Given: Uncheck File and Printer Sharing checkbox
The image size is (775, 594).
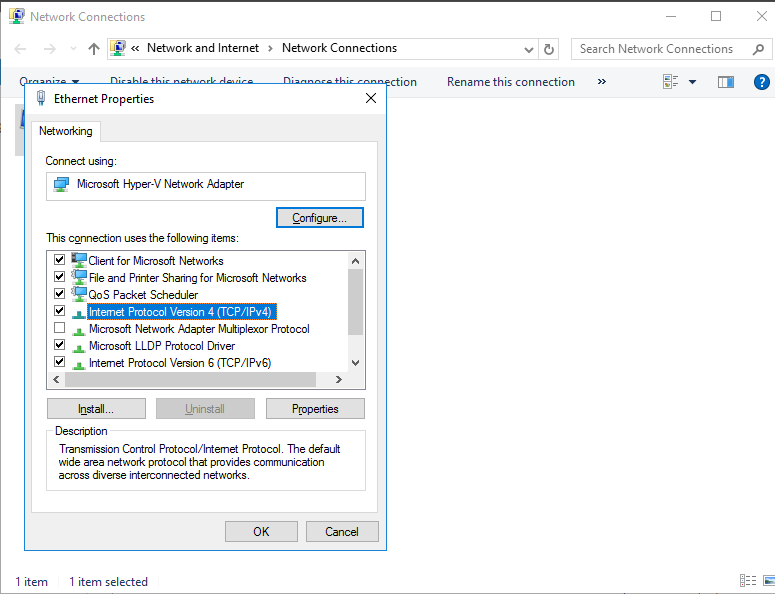Looking at the screenshot, I should click(x=59, y=276).
